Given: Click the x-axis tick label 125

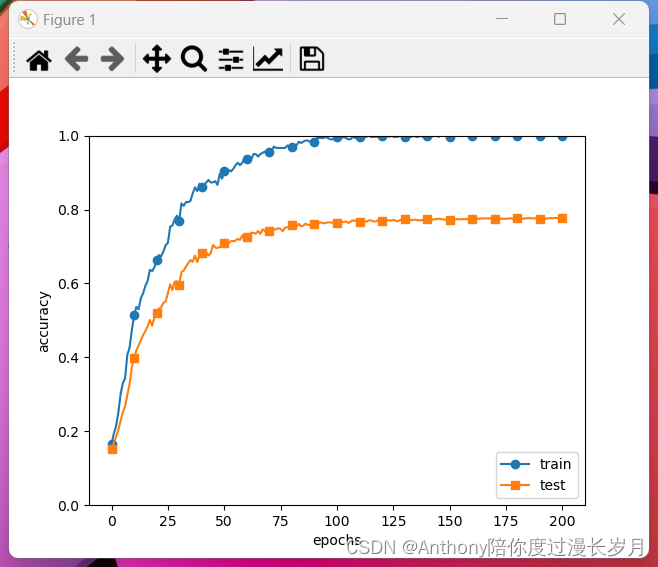Looking at the screenshot, I should tap(393, 521).
